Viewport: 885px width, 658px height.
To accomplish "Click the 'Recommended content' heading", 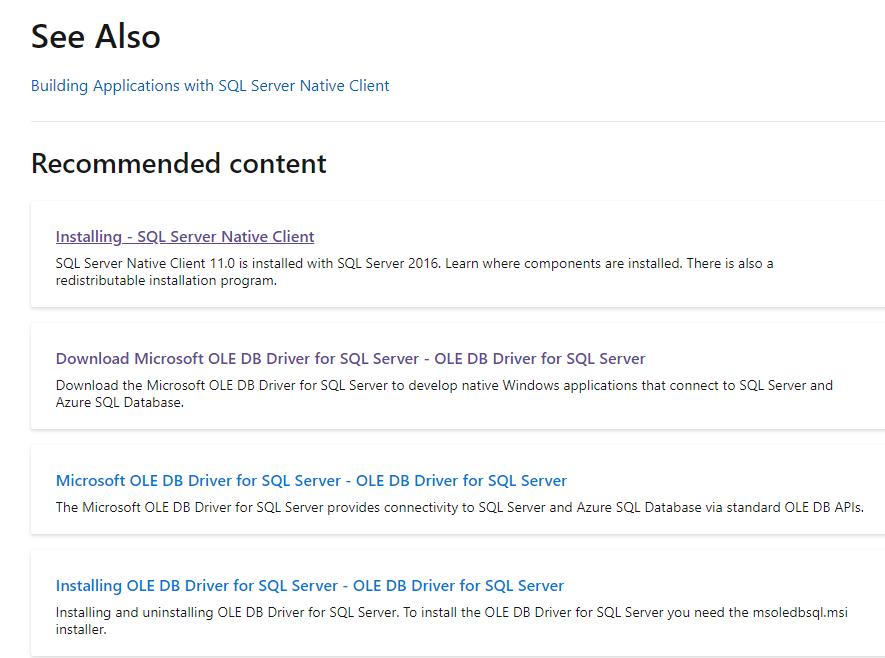I will (179, 164).
